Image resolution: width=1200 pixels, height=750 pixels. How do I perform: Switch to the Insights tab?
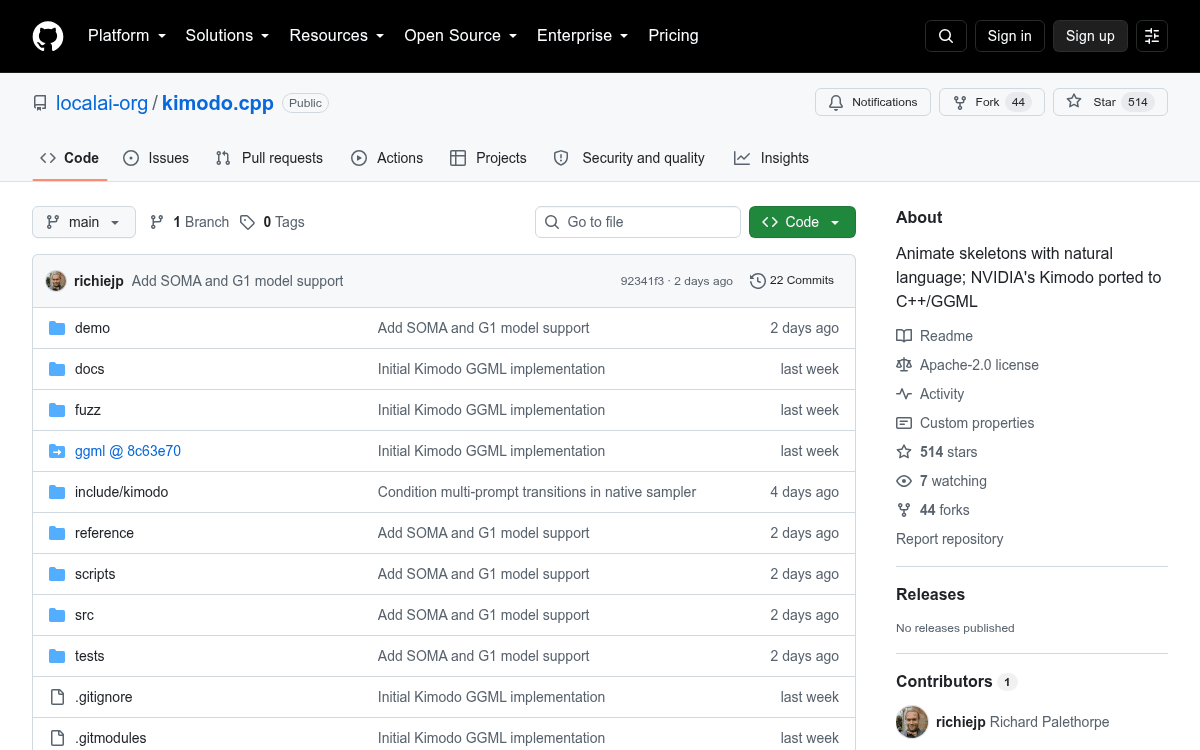(771, 158)
